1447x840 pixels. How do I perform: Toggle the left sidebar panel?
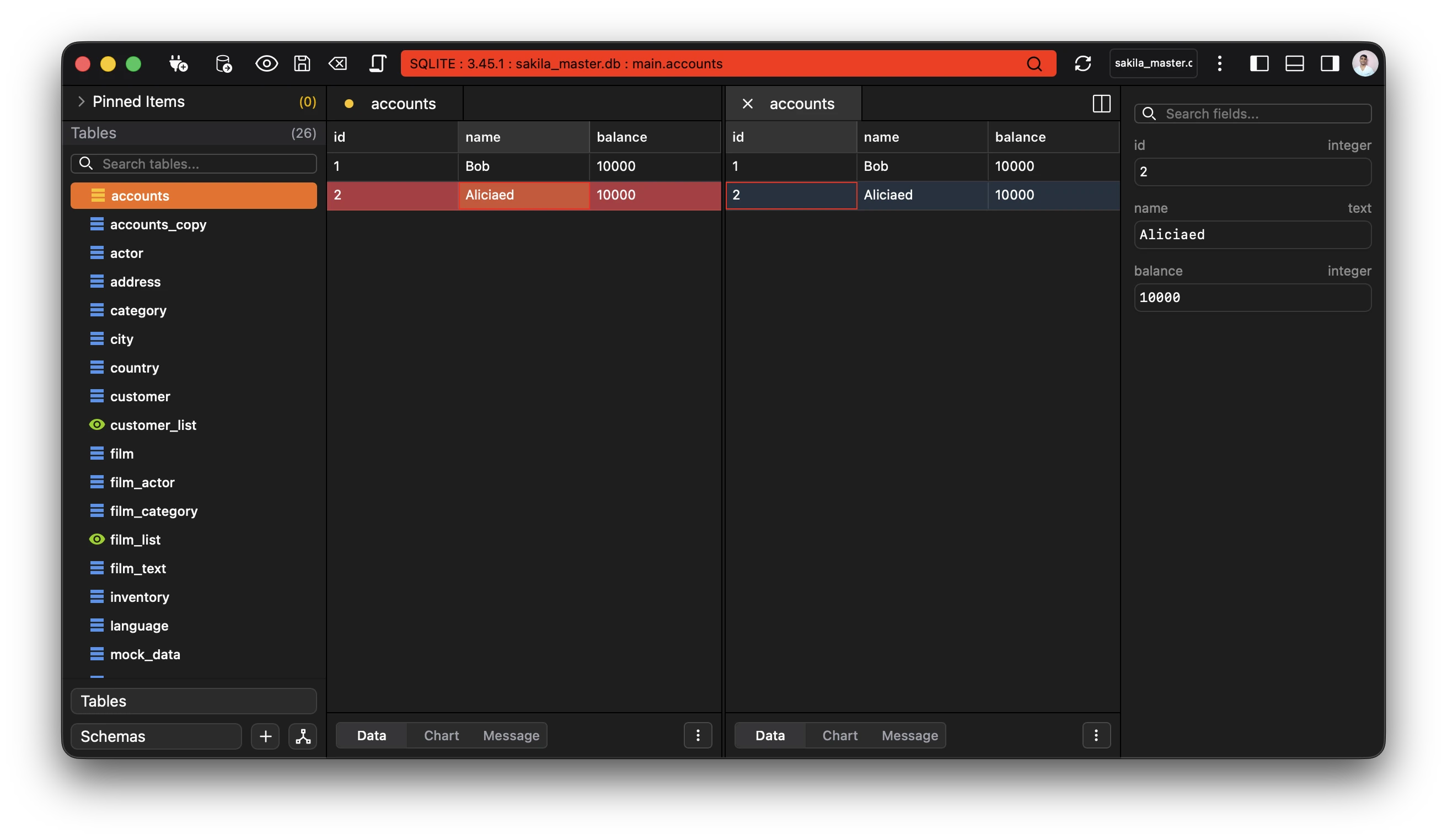point(1260,64)
